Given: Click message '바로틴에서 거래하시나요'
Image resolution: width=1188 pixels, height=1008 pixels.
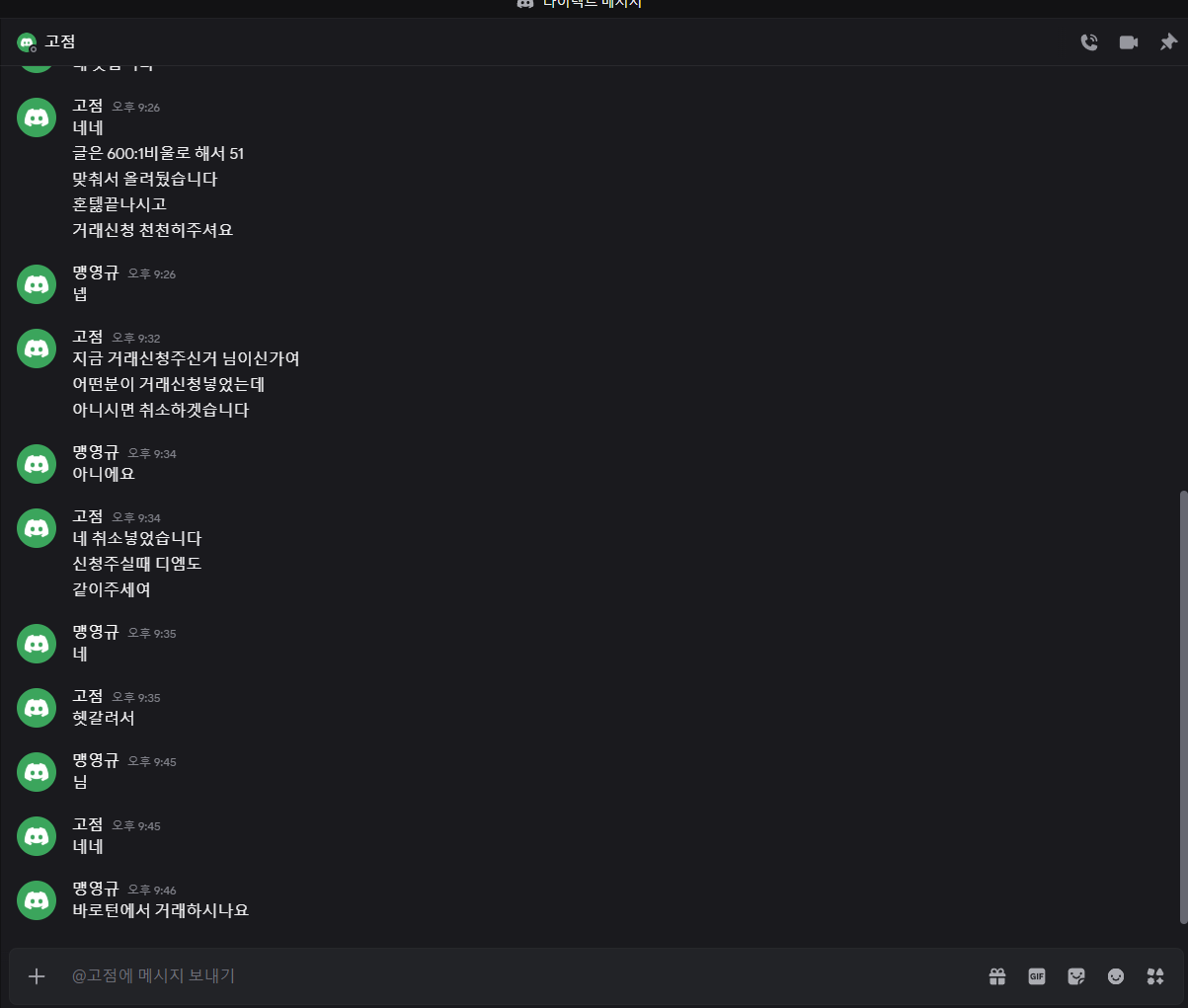Looking at the screenshot, I should click(161, 910).
